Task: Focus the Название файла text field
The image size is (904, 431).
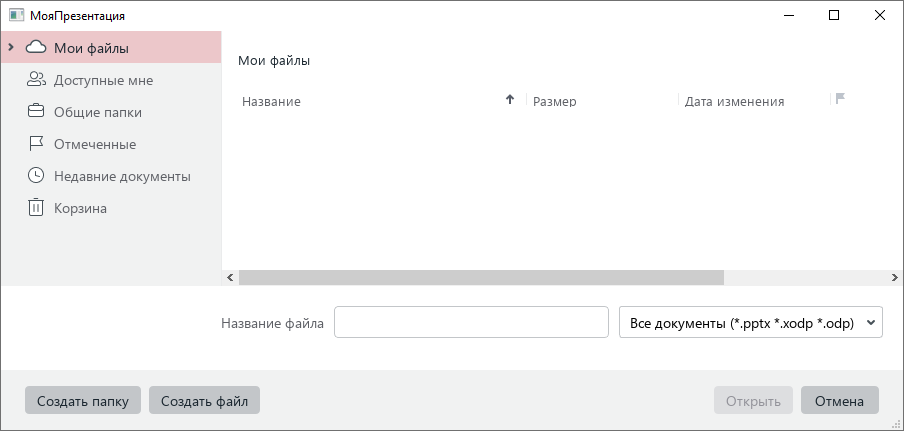Action: click(471, 323)
